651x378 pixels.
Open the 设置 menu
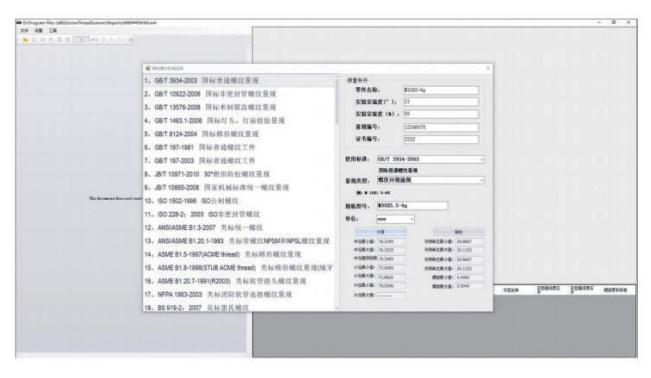39,31
